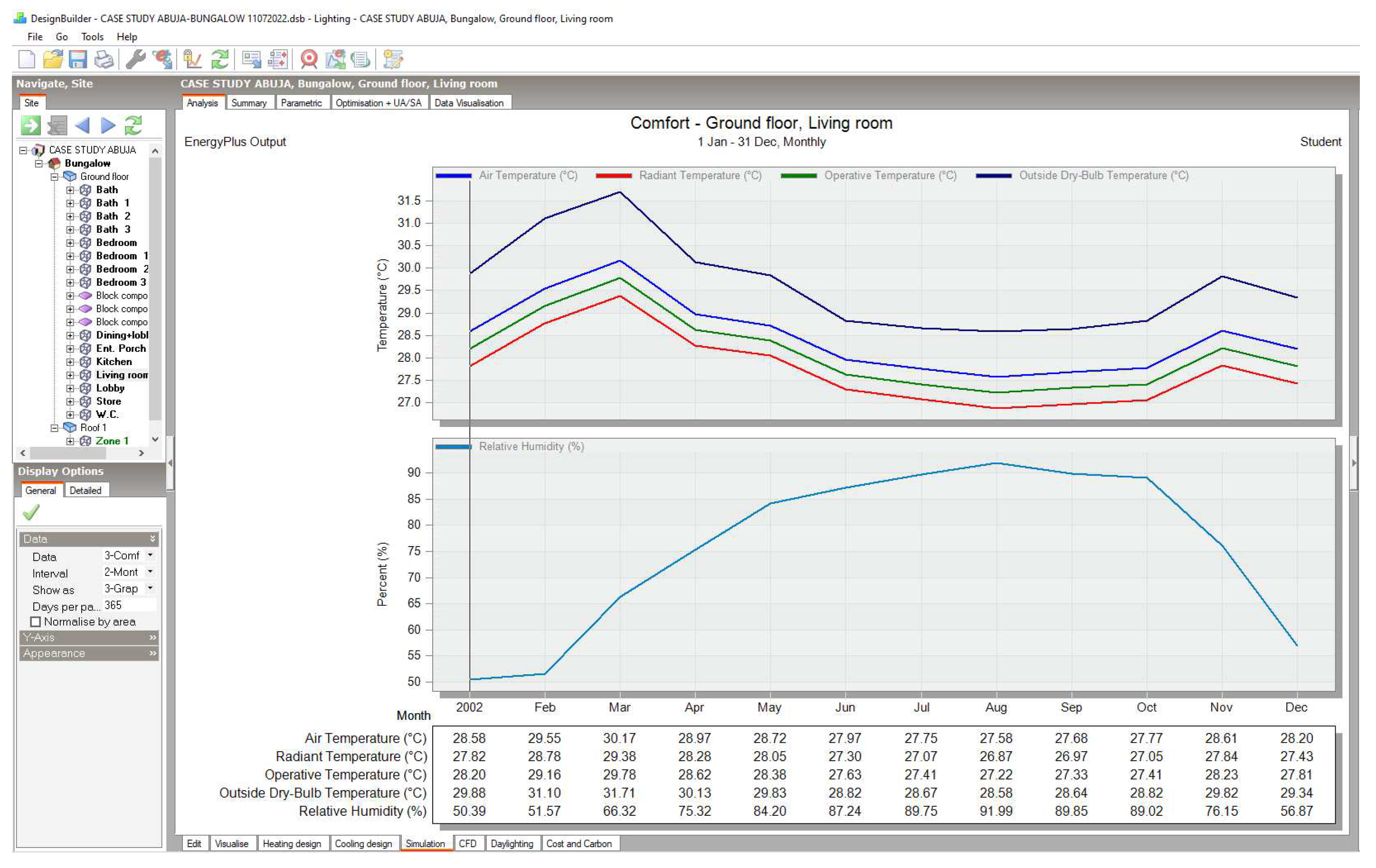Open the Tools menu
The image size is (1376, 868).
click(x=92, y=37)
